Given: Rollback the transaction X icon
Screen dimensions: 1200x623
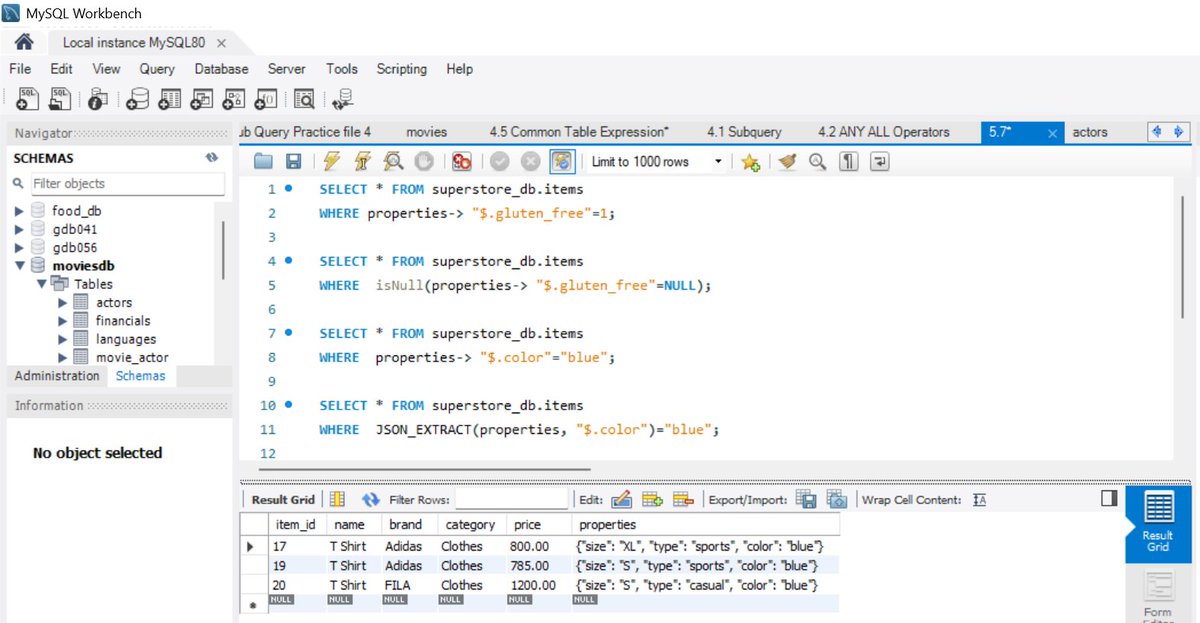Looking at the screenshot, I should (530, 161).
